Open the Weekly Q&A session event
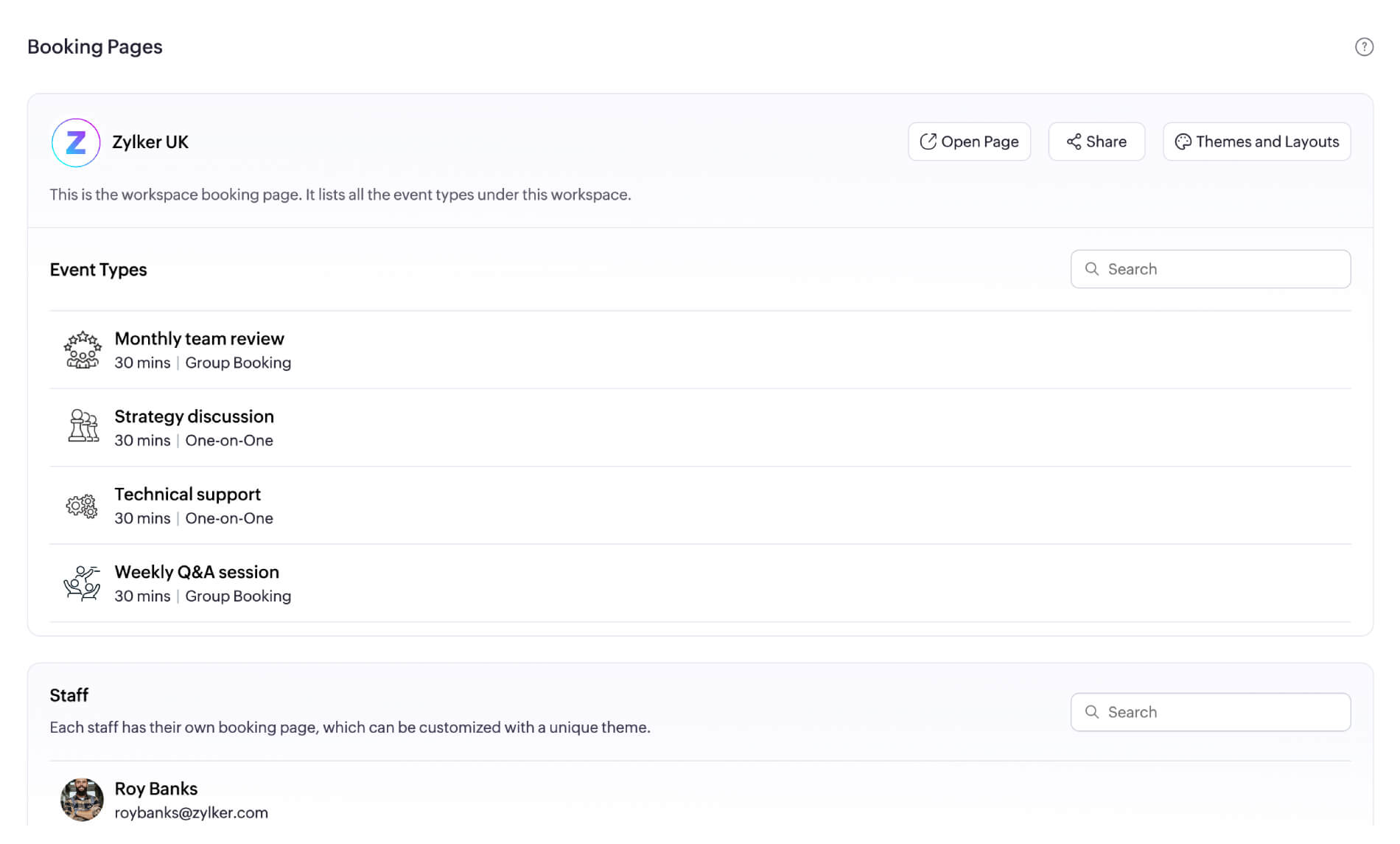Screen dimensions: 1400x844 click(x=700, y=583)
